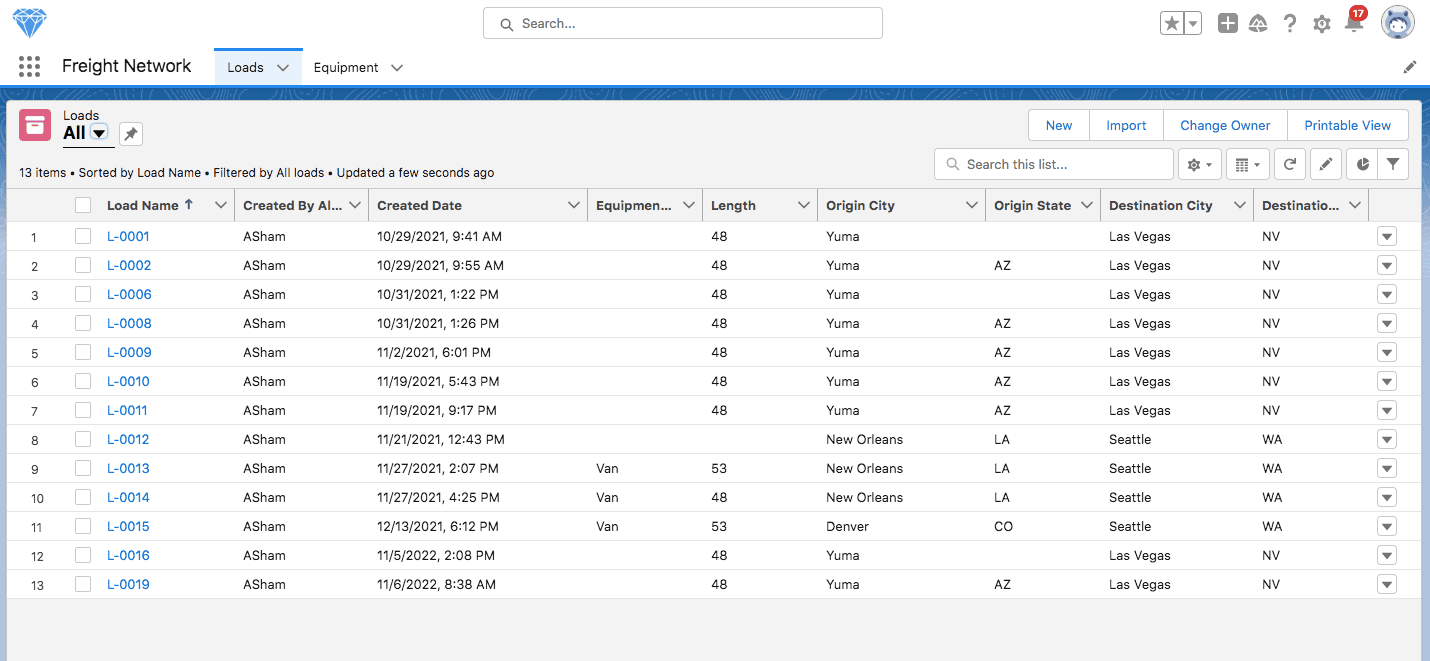This screenshot has width=1430, height=661.
Task: Check the box for L-0009
Action: (x=83, y=352)
